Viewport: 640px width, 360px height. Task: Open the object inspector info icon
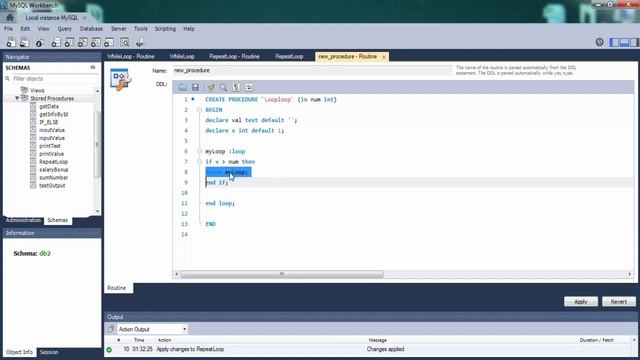(40, 42)
